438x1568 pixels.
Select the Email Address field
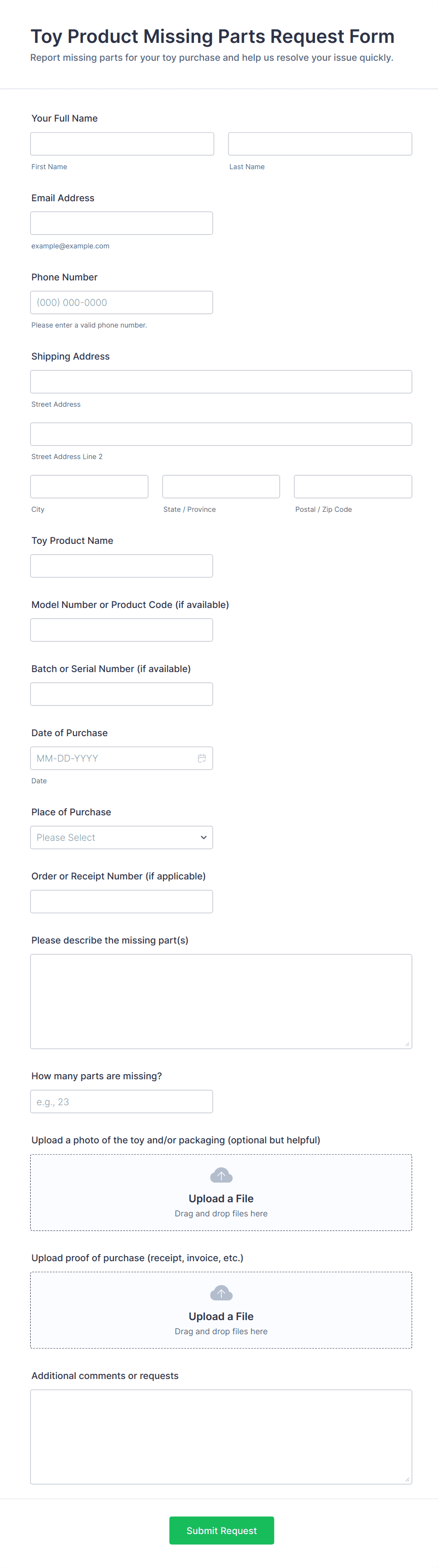(x=122, y=223)
